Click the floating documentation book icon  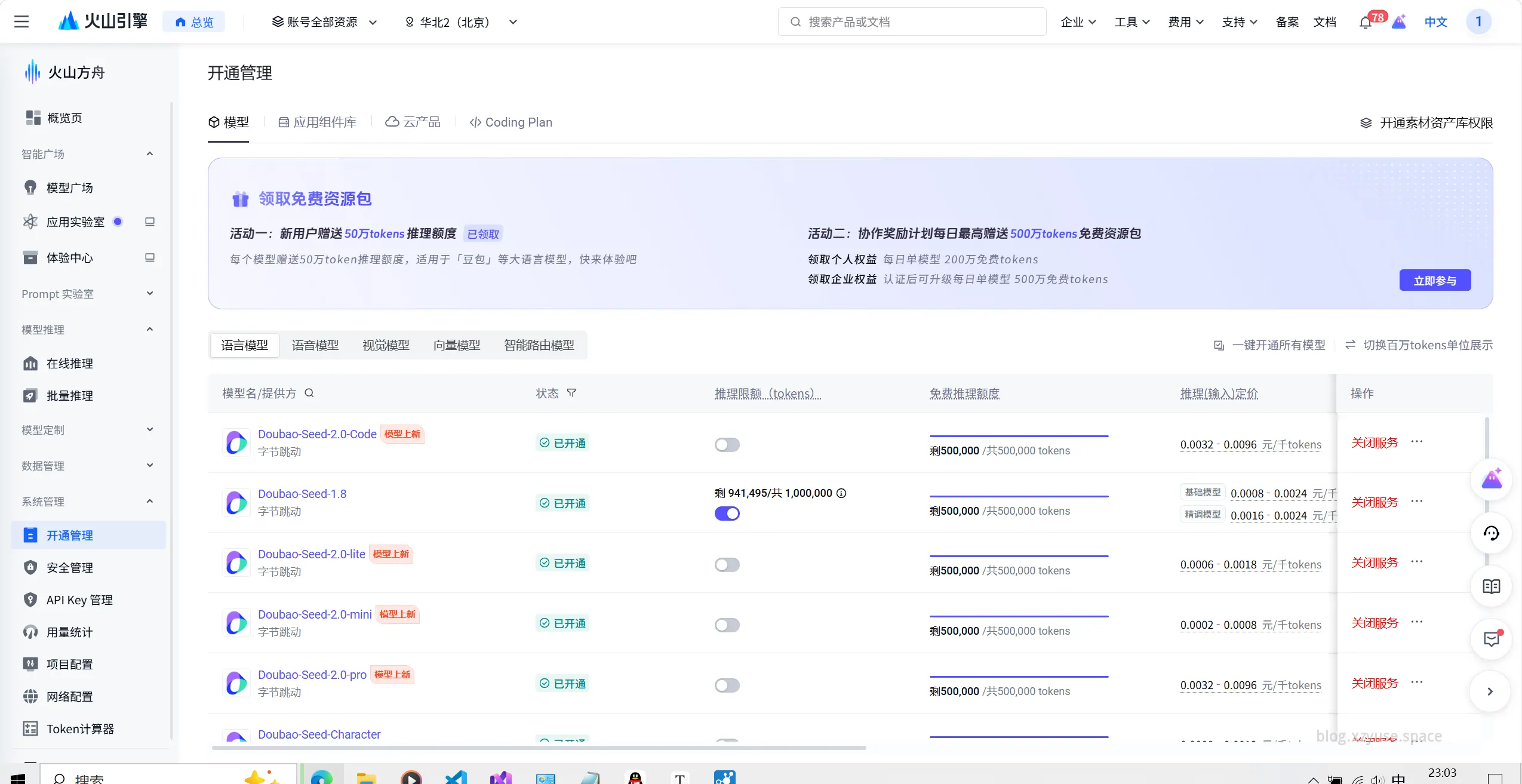click(x=1491, y=586)
